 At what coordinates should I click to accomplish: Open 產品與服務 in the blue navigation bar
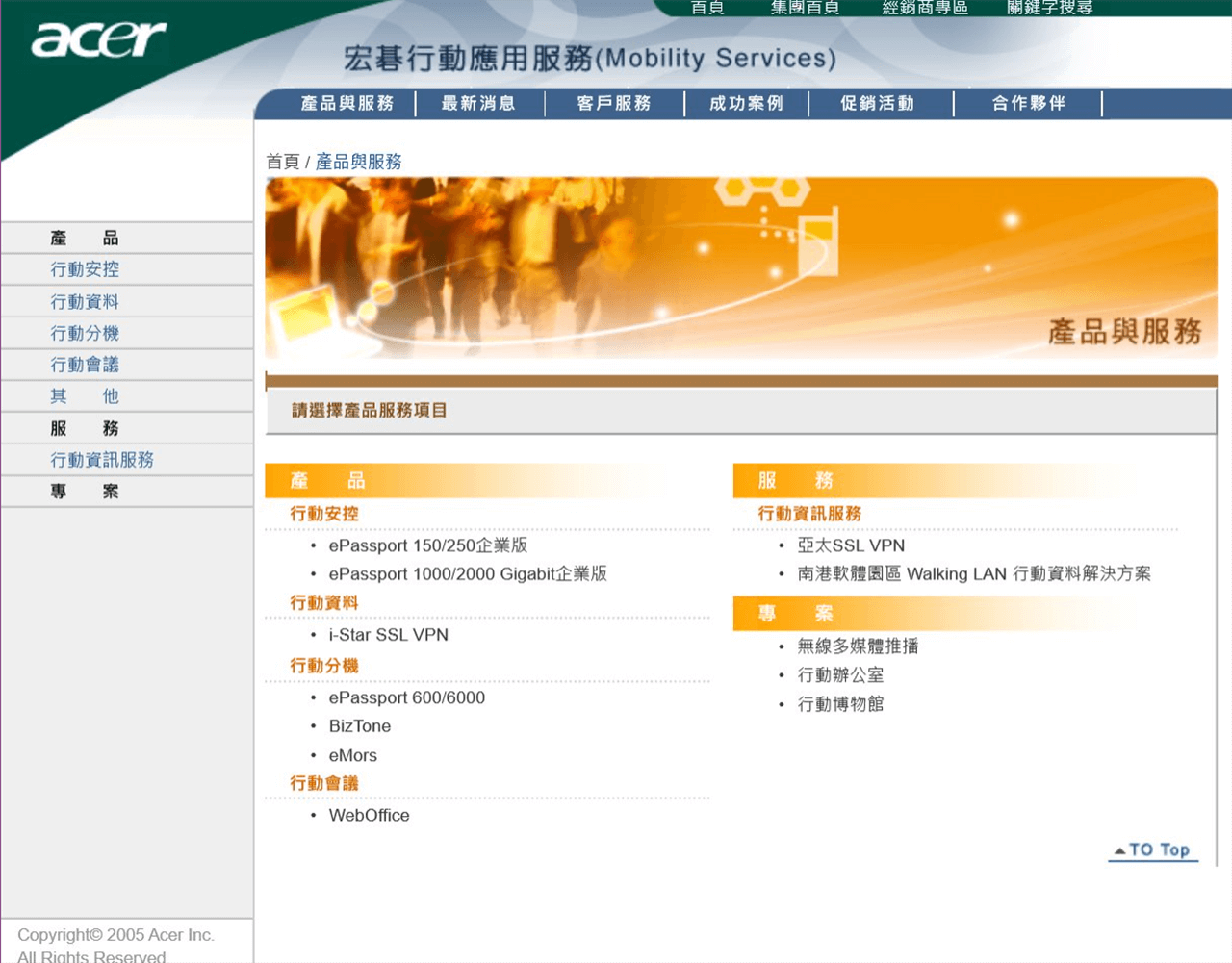347,103
